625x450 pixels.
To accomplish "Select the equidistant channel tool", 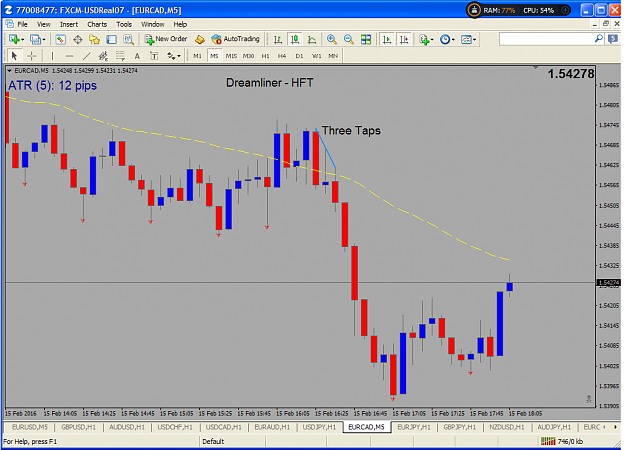I will point(103,56).
